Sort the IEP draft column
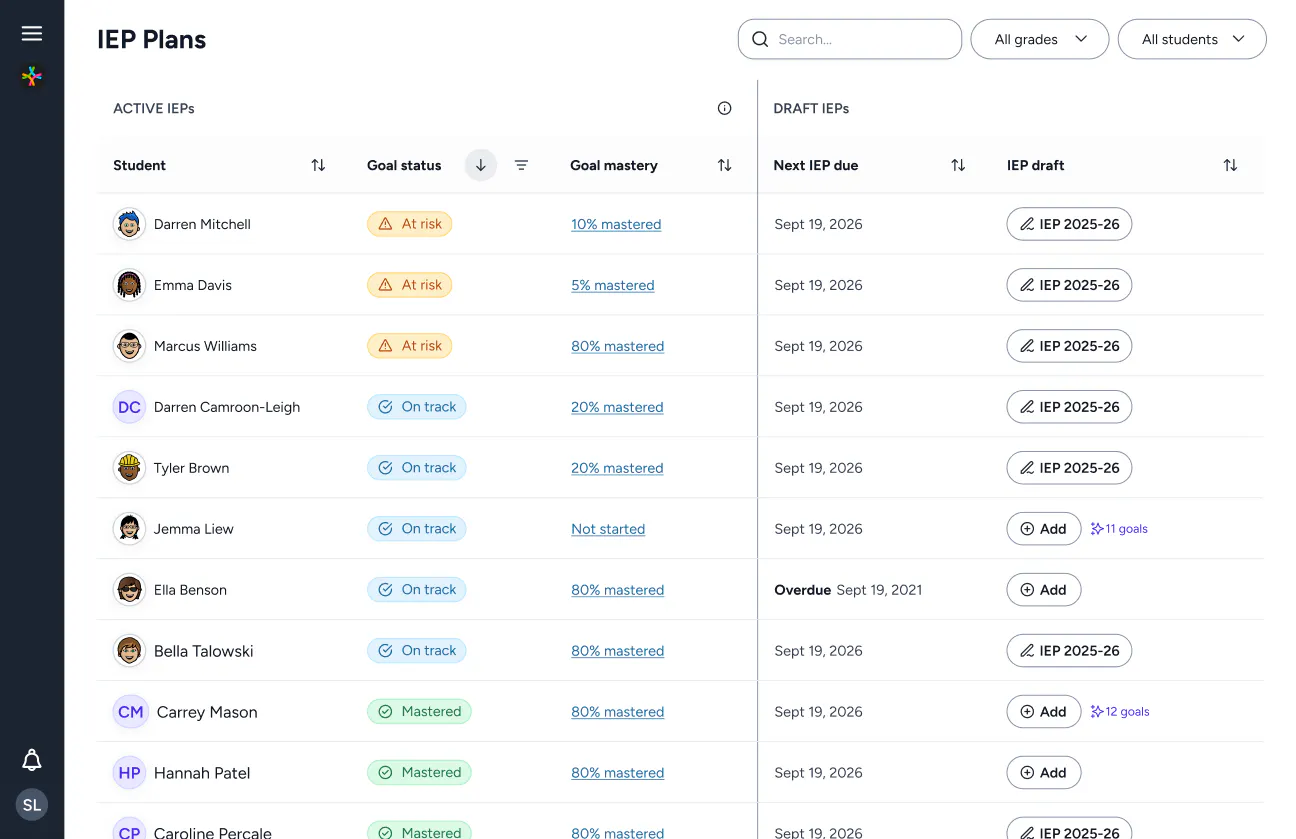1296x839 pixels. [x=1230, y=166]
